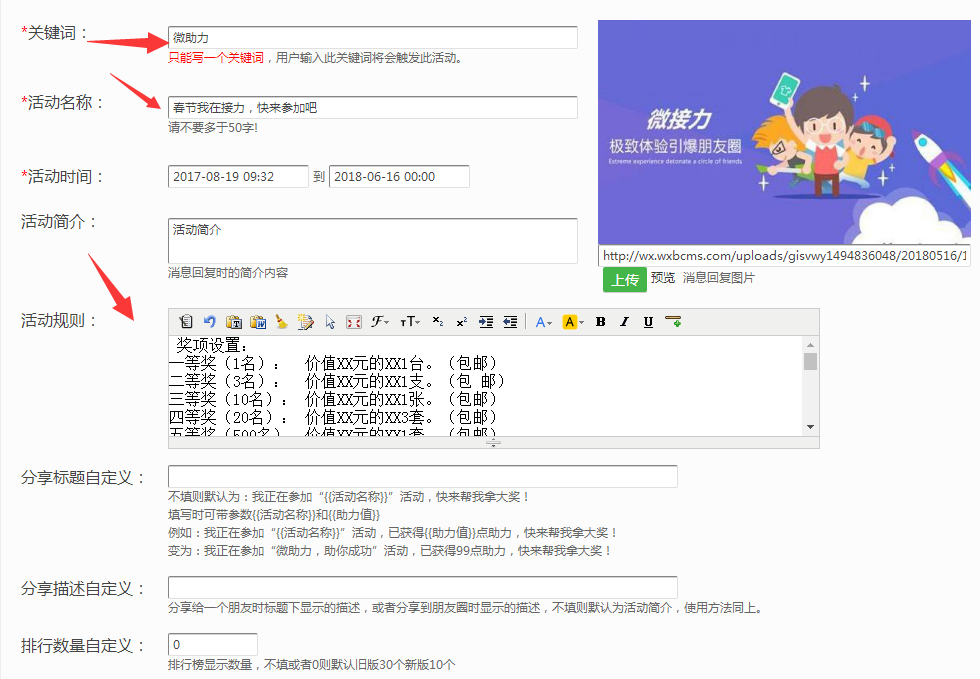Open yellow highlight color picker
The image size is (980, 679).
click(x=573, y=321)
